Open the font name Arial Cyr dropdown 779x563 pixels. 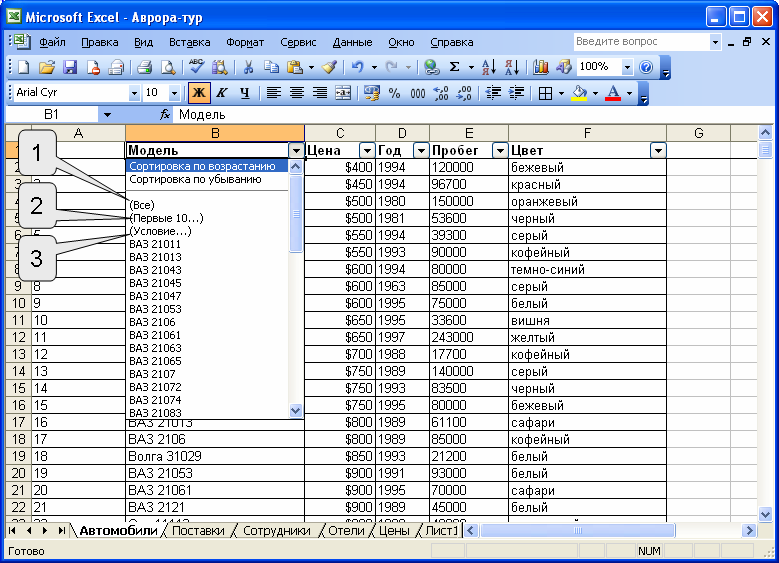pyautogui.click(x=134, y=93)
